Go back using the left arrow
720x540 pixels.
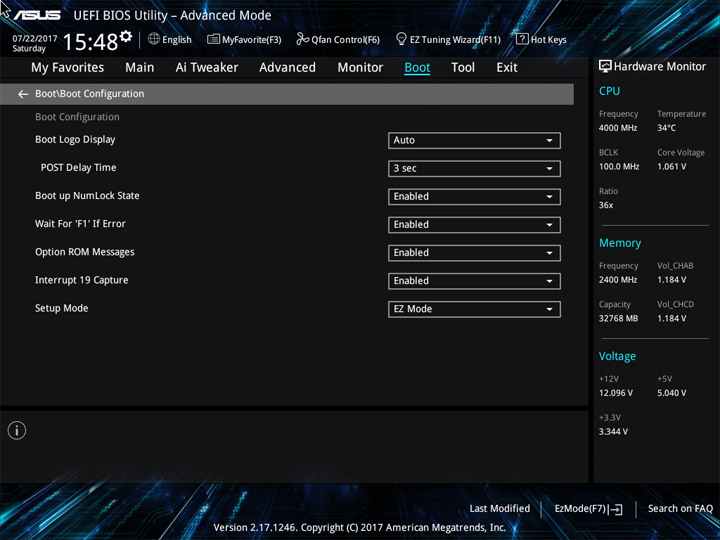tap(23, 94)
